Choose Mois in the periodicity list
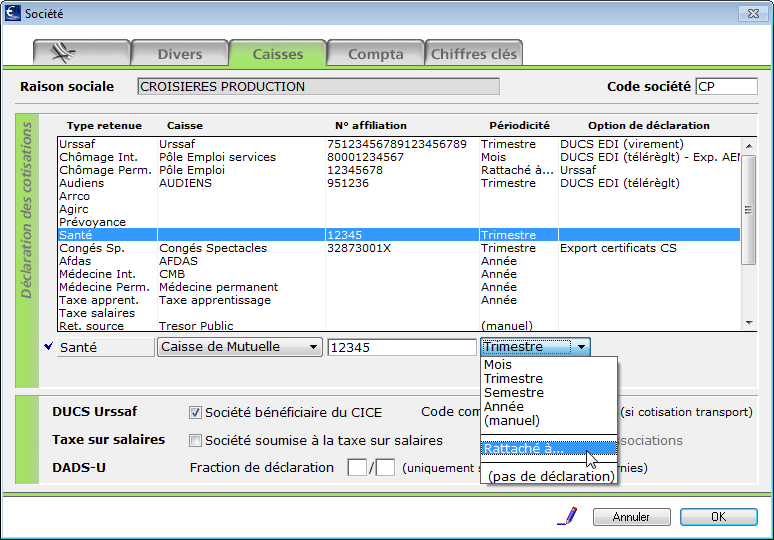 coord(548,365)
